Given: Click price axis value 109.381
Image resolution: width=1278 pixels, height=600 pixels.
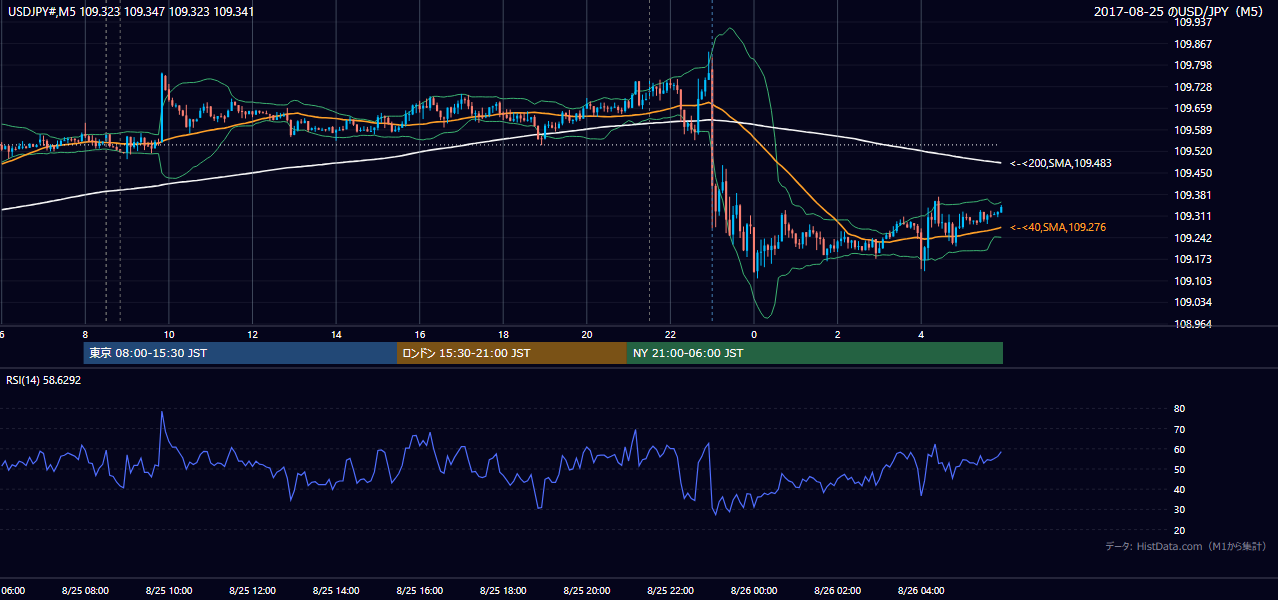Looking at the screenshot, I should (1193, 195).
